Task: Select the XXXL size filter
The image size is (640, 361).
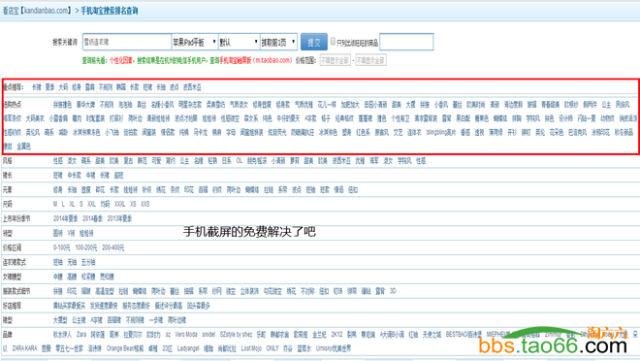Action: coord(120,204)
